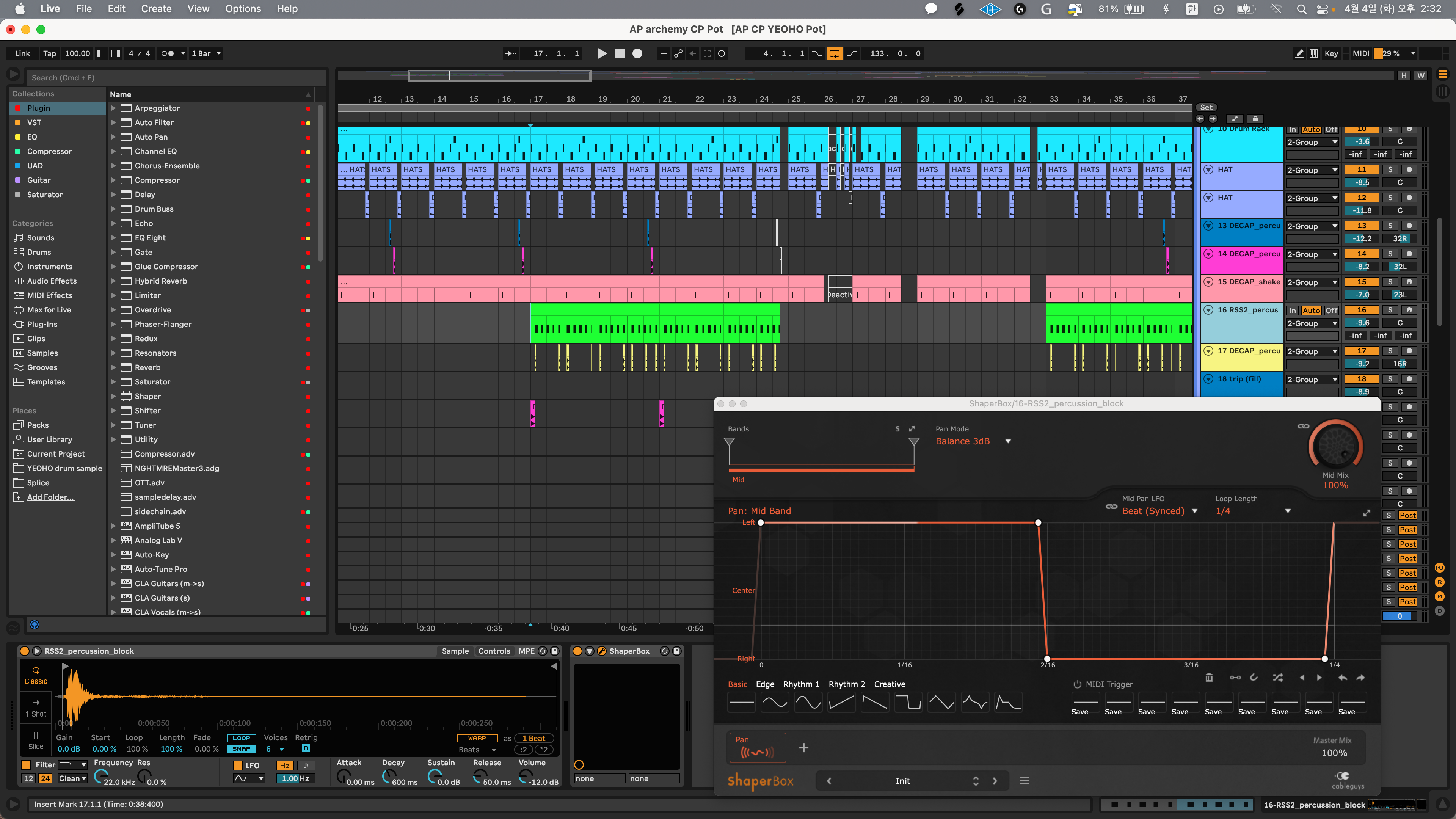1456x819 pixels.
Task: Click the randomize shuffle icon in ShaperBox
Action: click(1278, 678)
